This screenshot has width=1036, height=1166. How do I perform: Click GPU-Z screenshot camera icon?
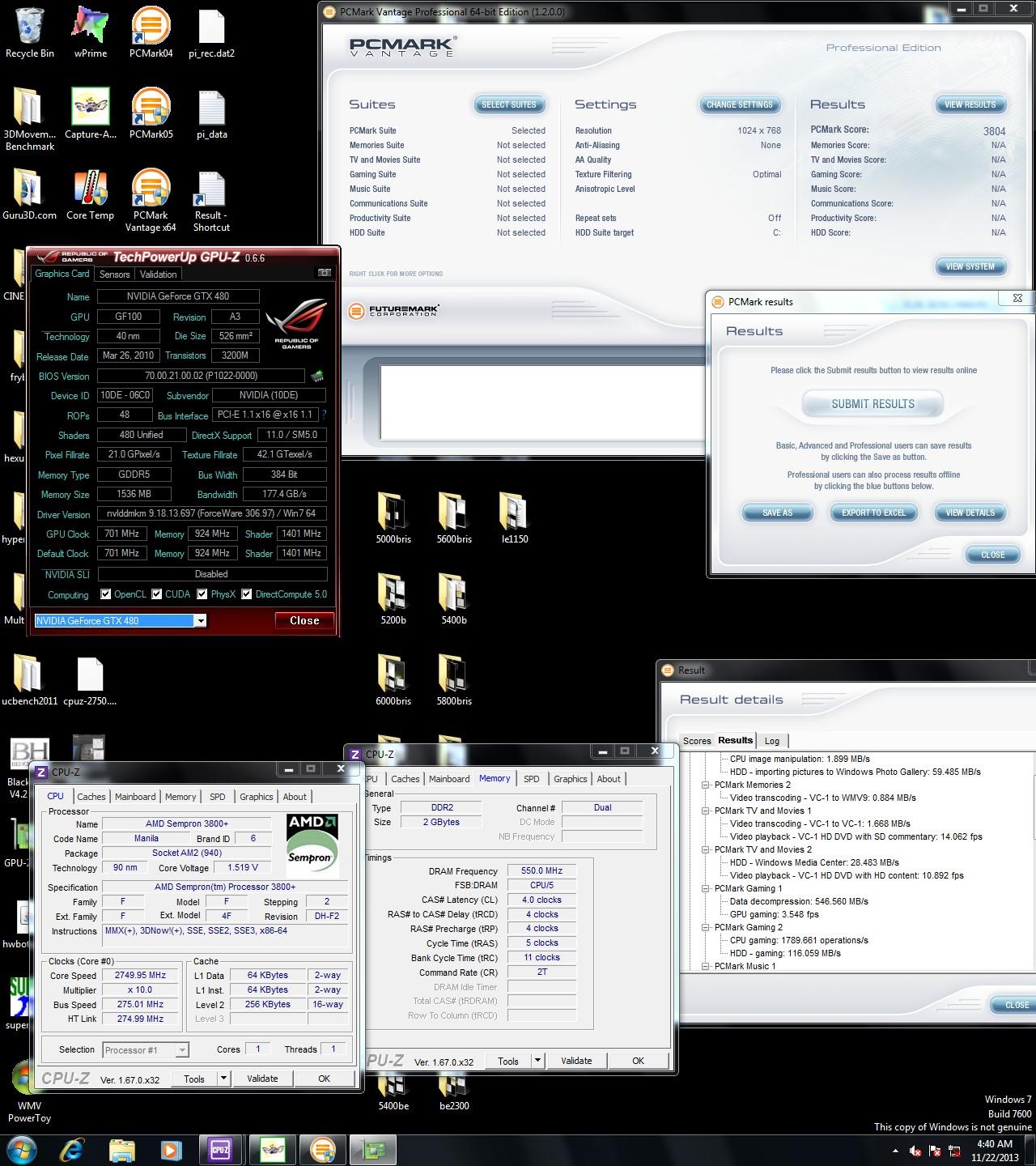tap(325, 273)
